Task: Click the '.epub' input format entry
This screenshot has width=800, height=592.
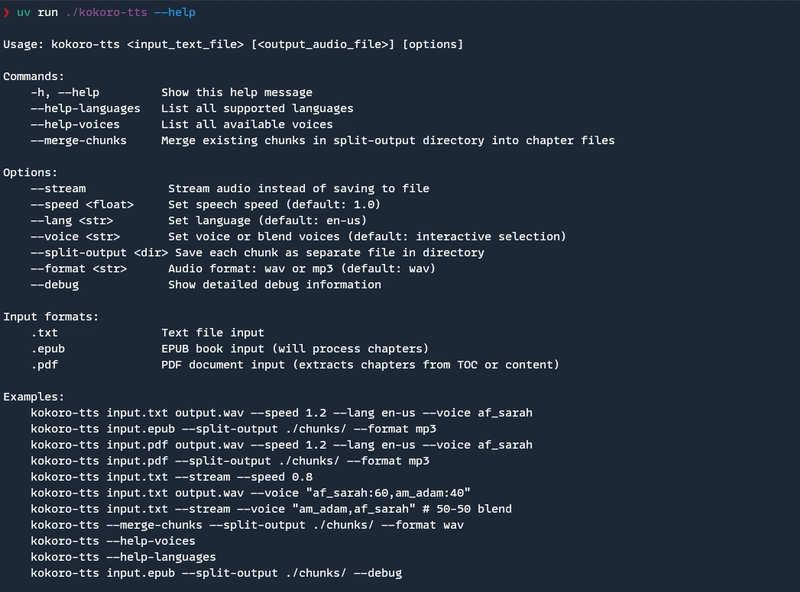Action: (48, 349)
